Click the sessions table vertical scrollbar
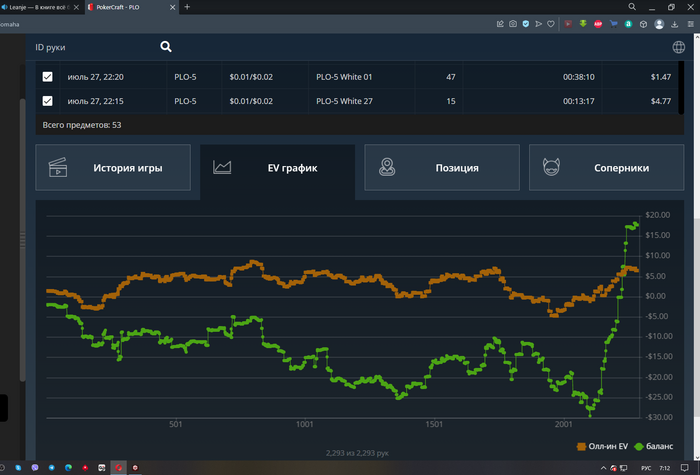The height and width of the screenshot is (475, 700). [681, 88]
